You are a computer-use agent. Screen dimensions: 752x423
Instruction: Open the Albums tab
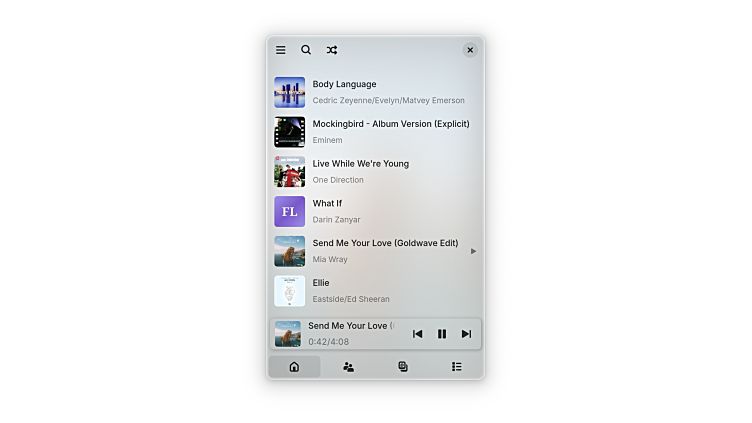[403, 367]
